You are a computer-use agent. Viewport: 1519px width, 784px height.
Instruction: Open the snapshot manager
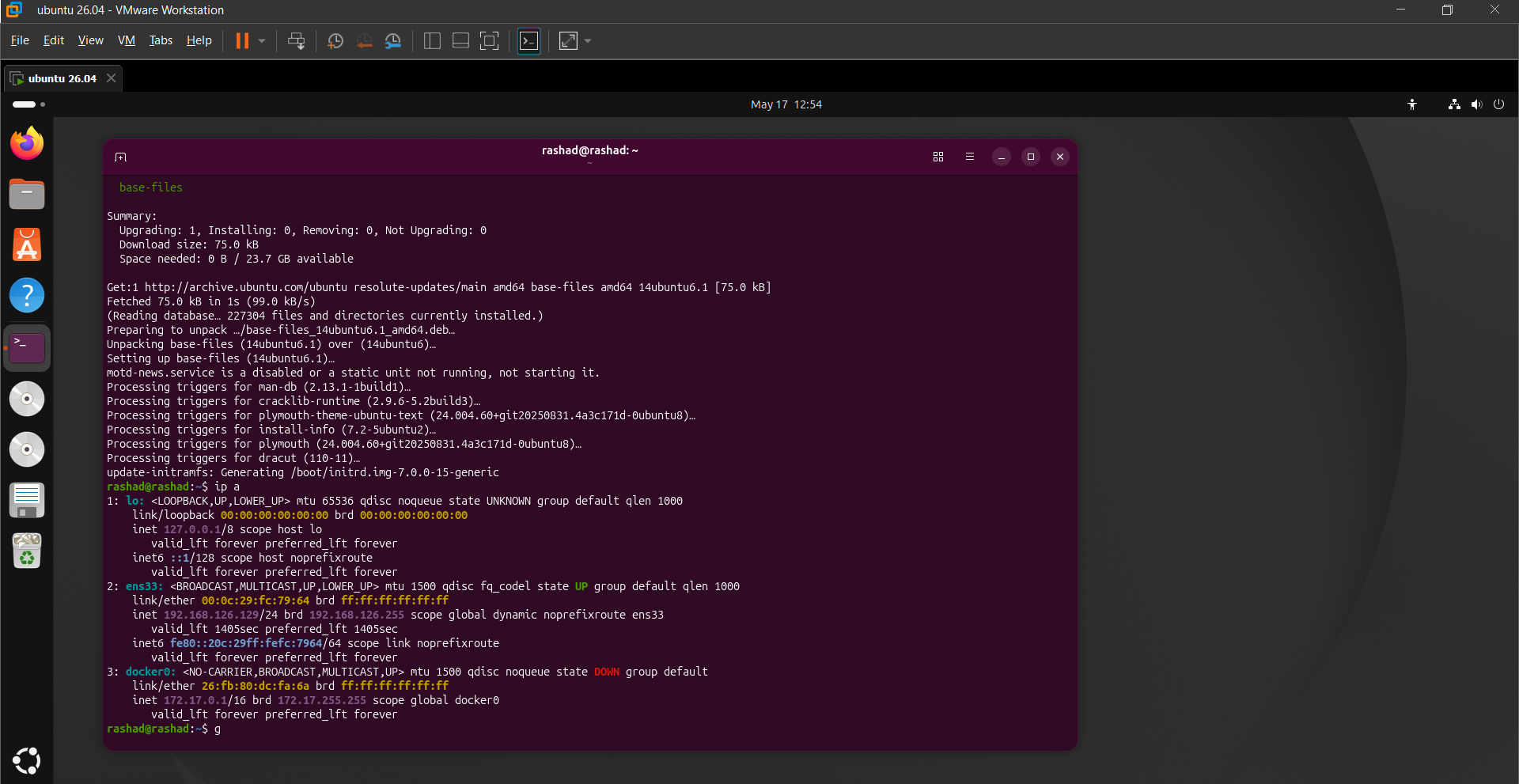point(393,41)
